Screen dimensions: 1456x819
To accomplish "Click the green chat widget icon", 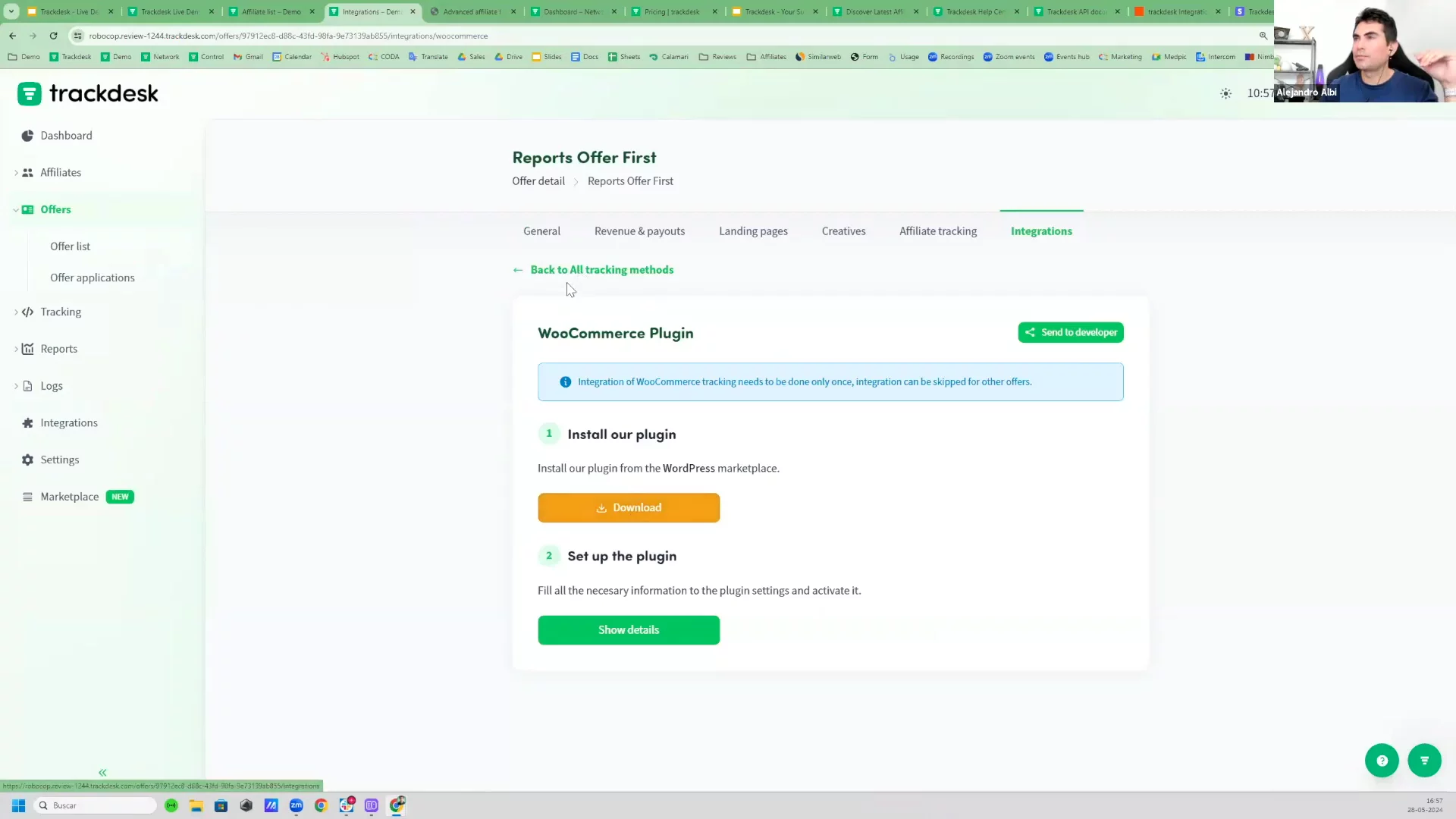I will pyautogui.click(x=1424, y=761).
